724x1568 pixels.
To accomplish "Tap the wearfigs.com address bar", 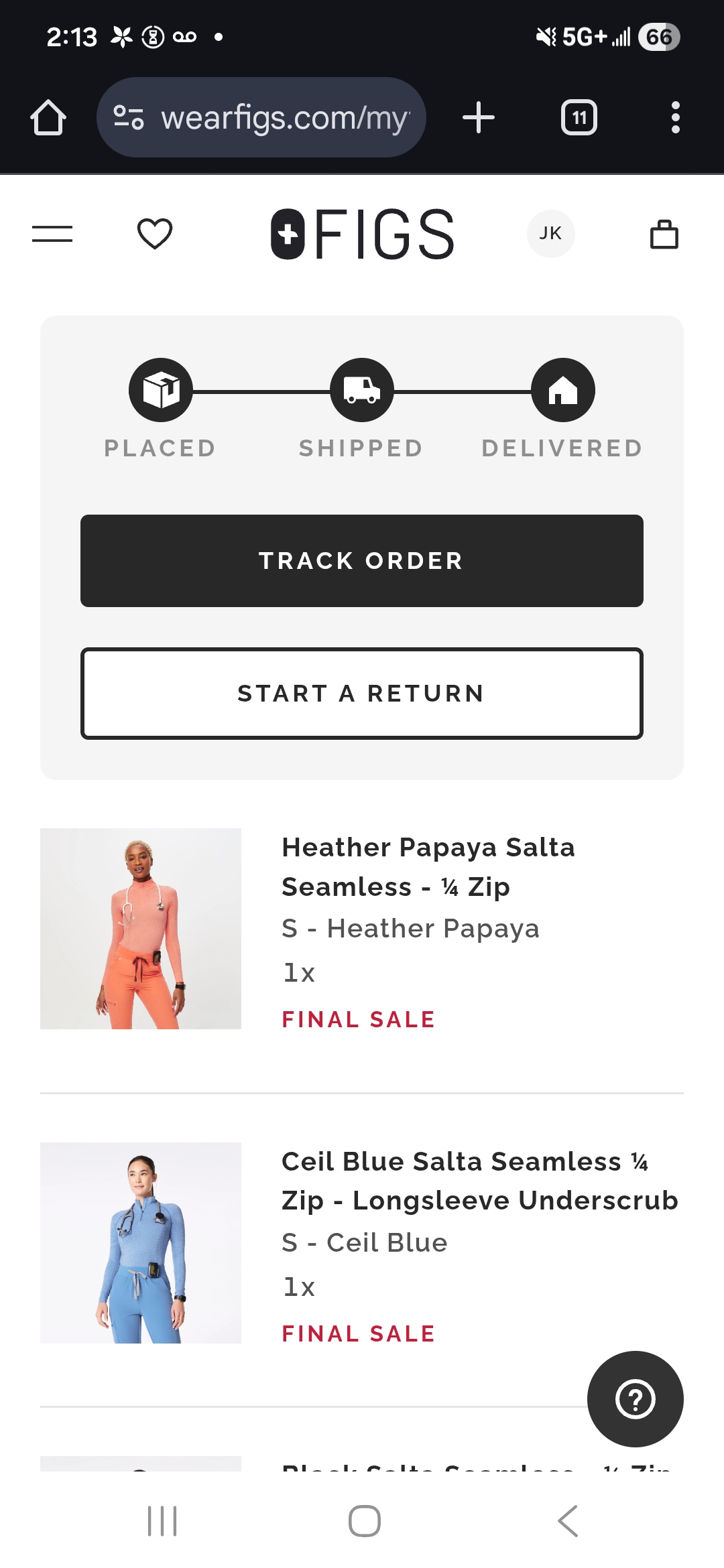I will (261, 118).
